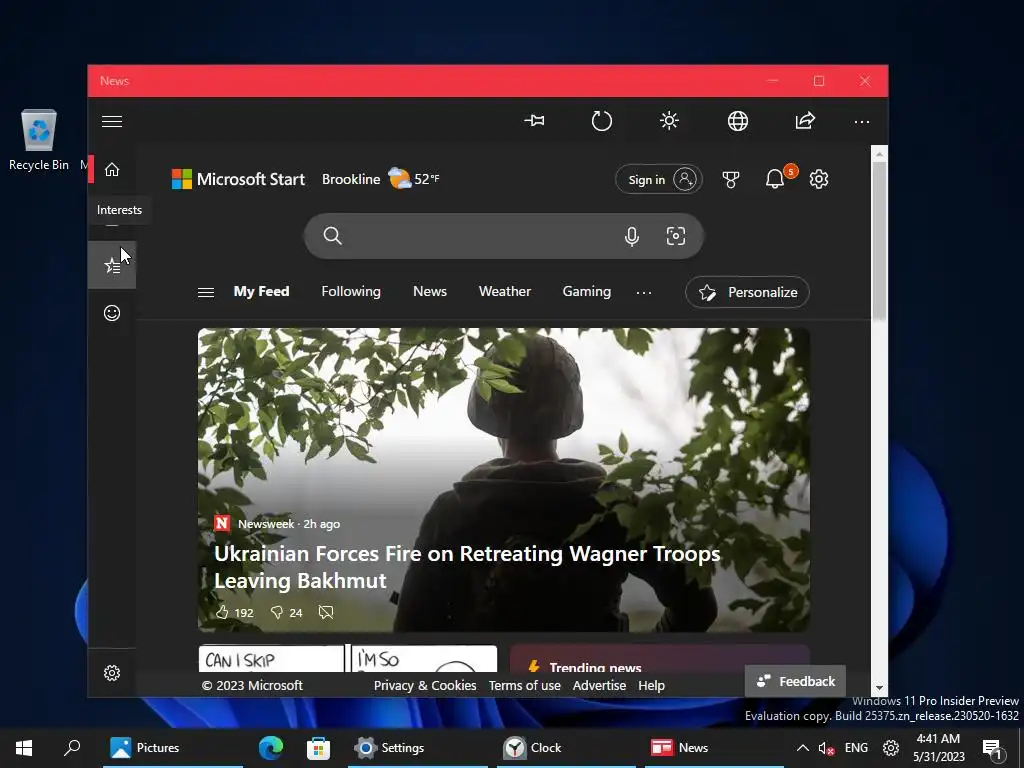
Task: Open the rewards trophy icon
Action: pos(731,179)
